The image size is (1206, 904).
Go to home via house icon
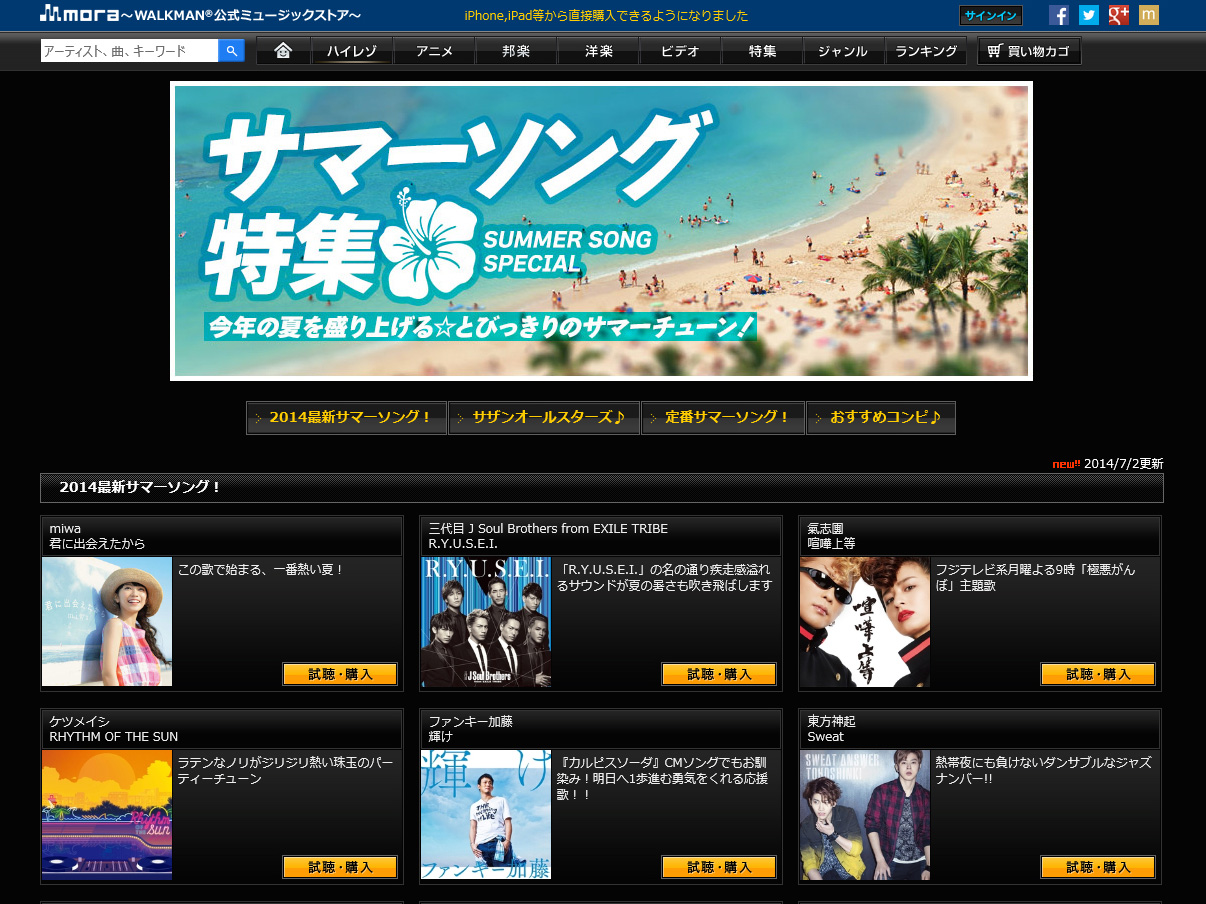pyautogui.click(x=283, y=51)
